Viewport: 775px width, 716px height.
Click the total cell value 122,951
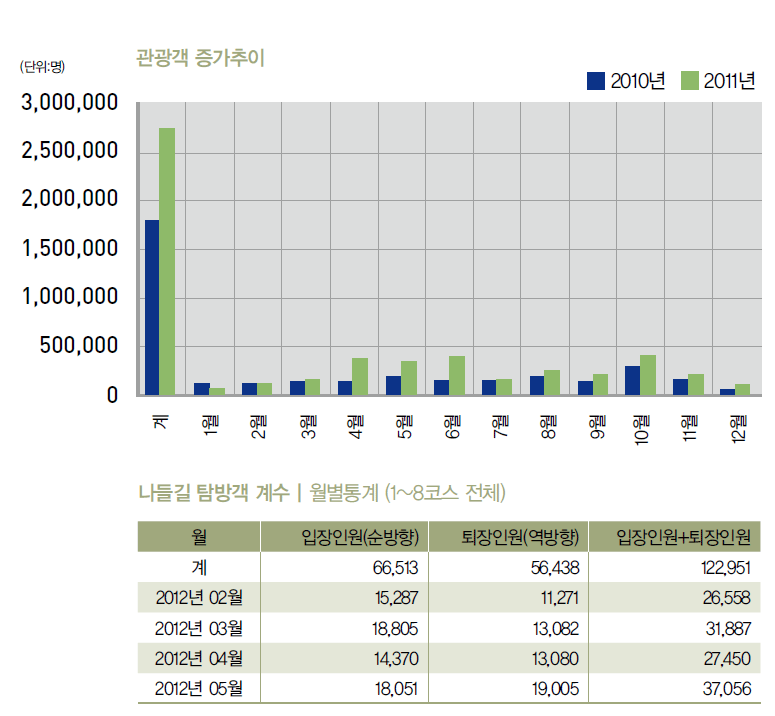pyautogui.click(x=719, y=567)
